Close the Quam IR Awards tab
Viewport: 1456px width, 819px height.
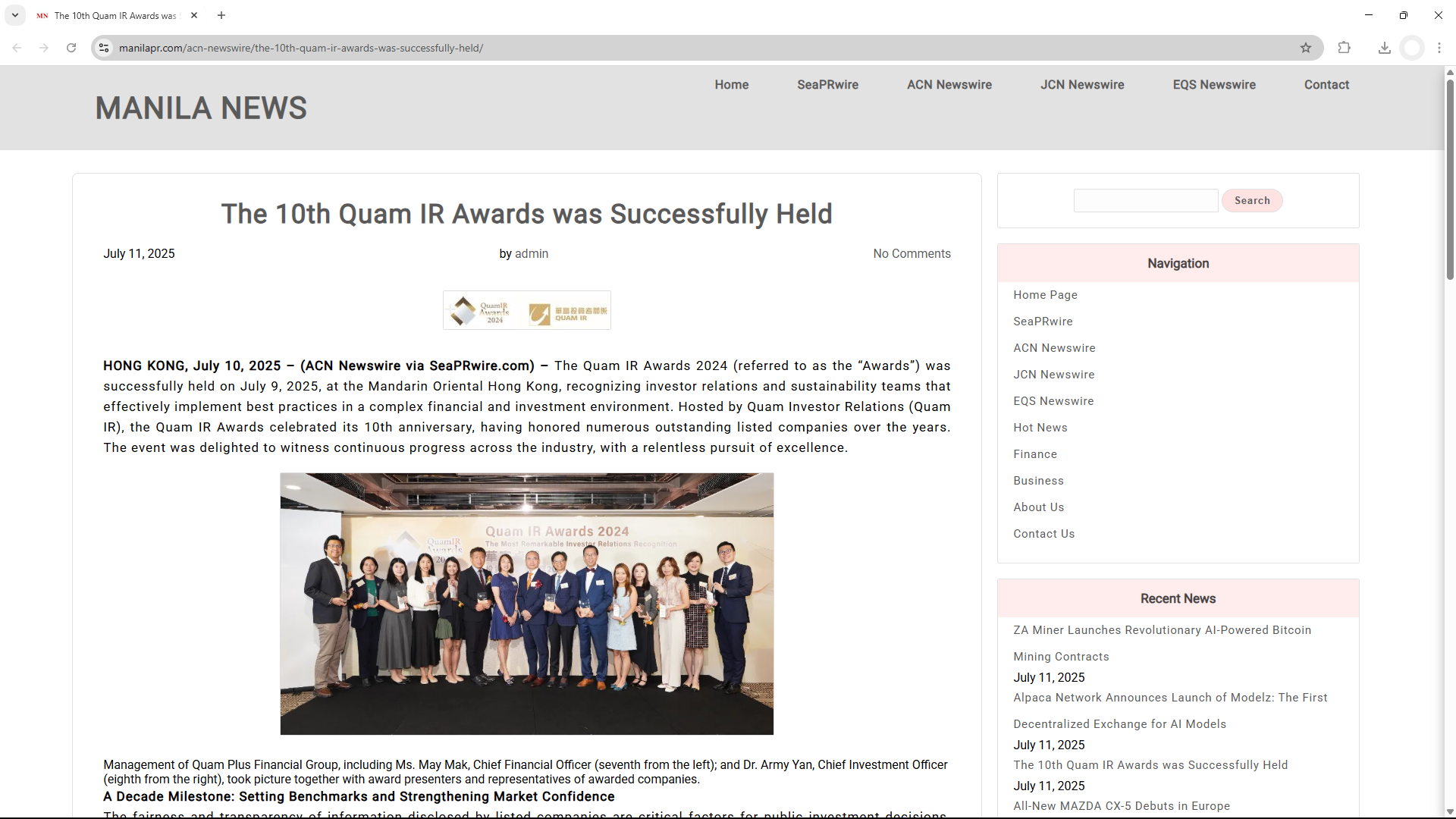point(194,15)
